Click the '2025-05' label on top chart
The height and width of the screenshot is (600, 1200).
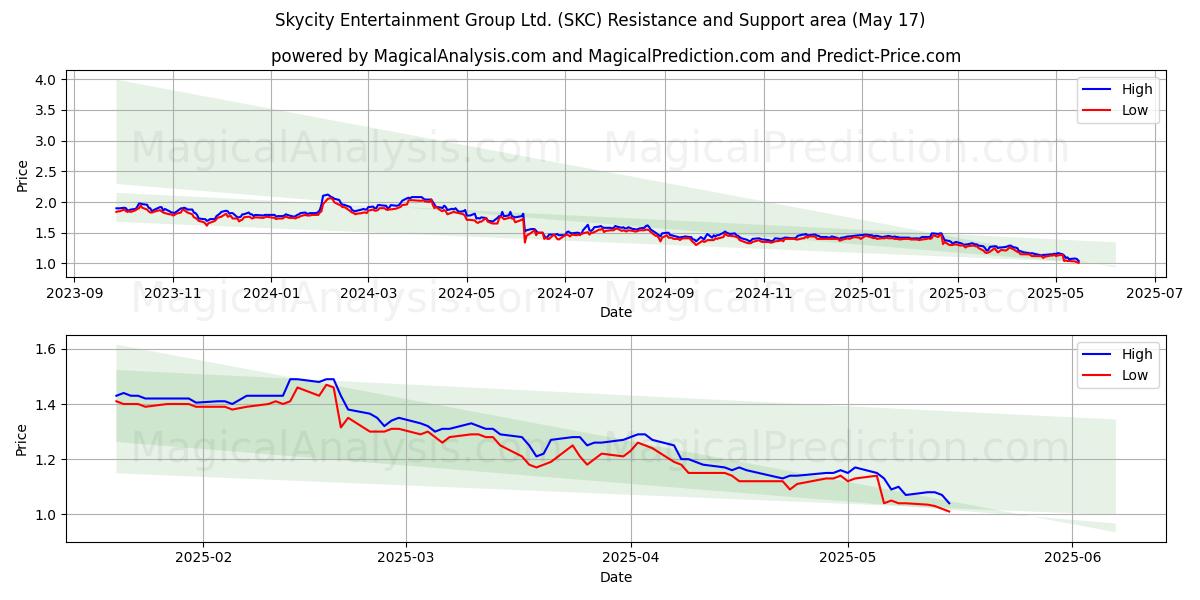pyautogui.click(x=1056, y=294)
